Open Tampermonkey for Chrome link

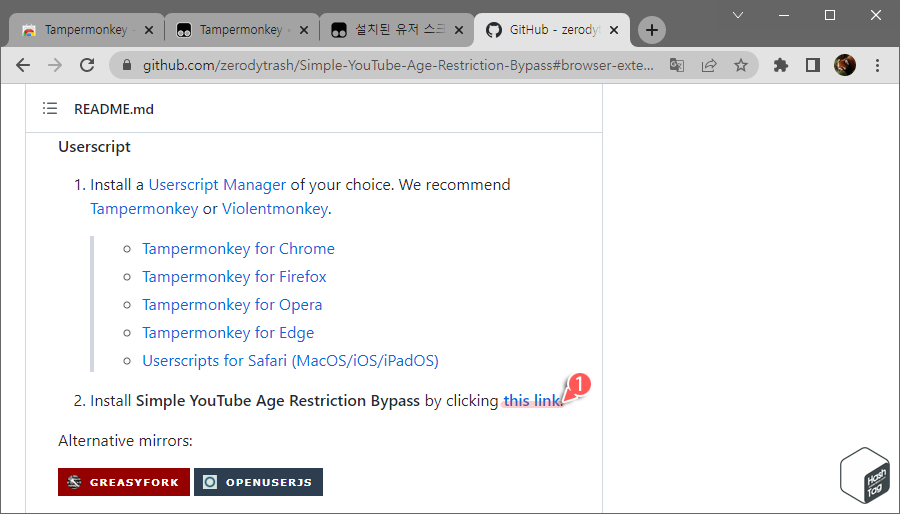pyautogui.click(x=238, y=248)
